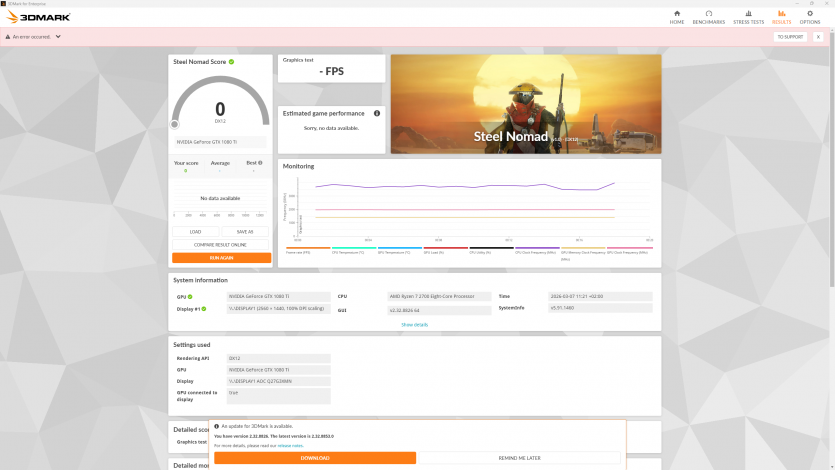The height and width of the screenshot is (470, 835).
Task: Click the To Support button
Action: pos(789,37)
